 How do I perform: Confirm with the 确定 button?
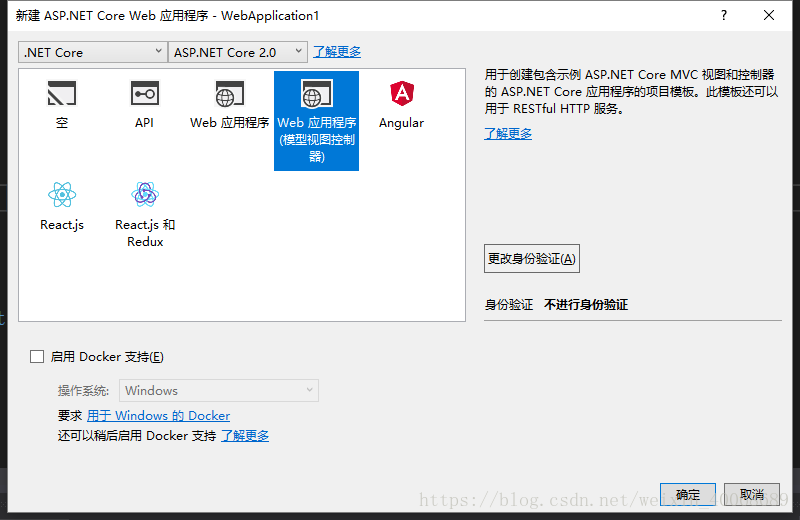point(688,494)
